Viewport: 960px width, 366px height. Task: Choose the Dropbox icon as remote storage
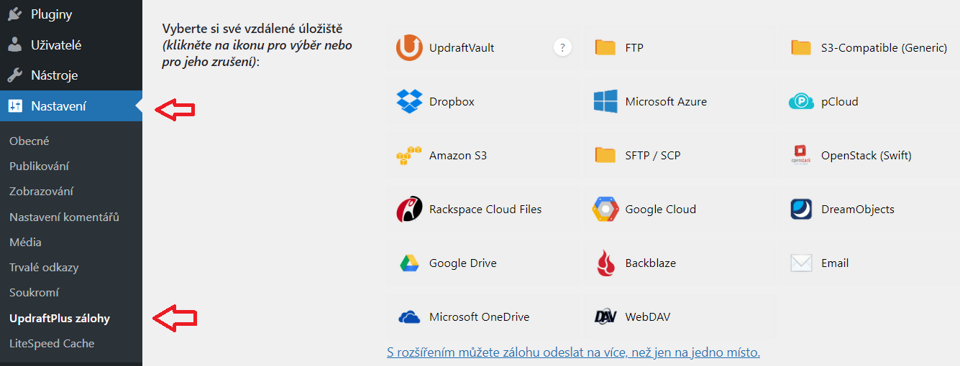click(x=409, y=102)
